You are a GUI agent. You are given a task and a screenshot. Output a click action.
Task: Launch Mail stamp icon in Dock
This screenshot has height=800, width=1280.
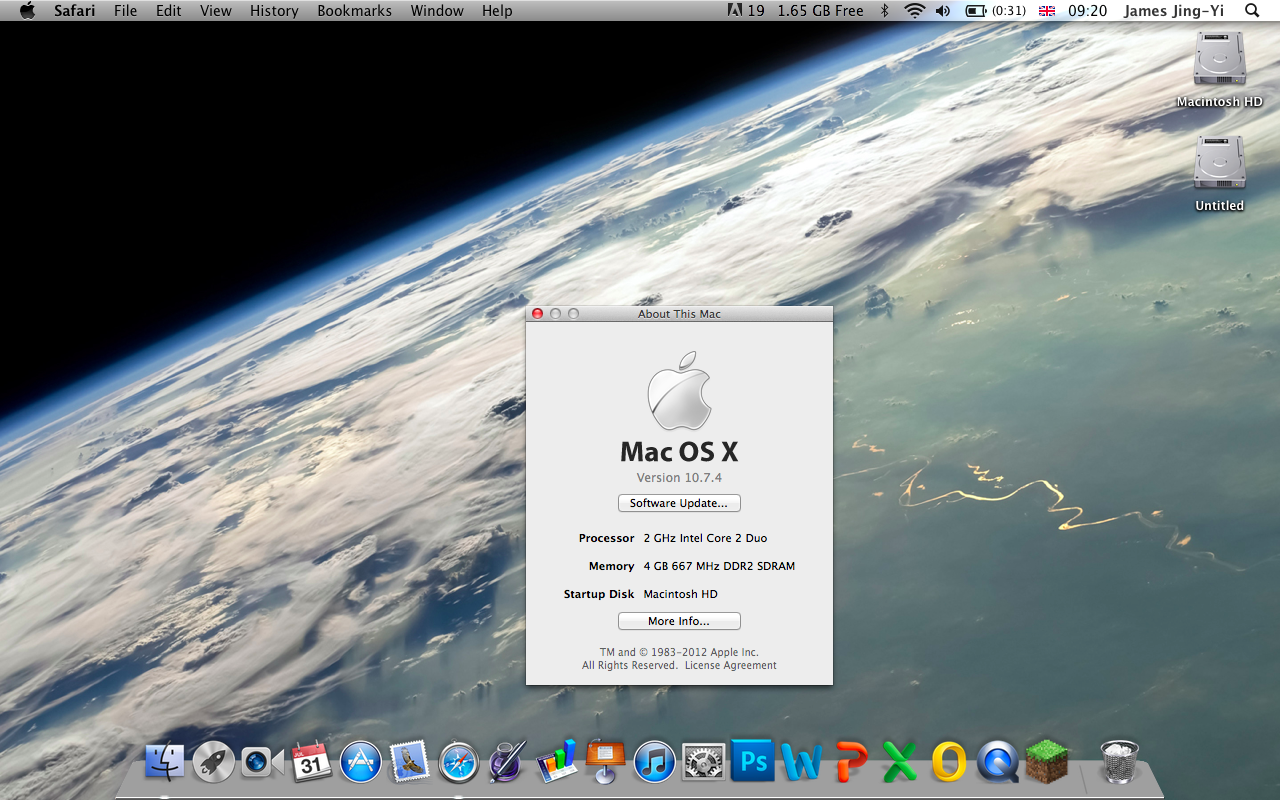click(409, 762)
